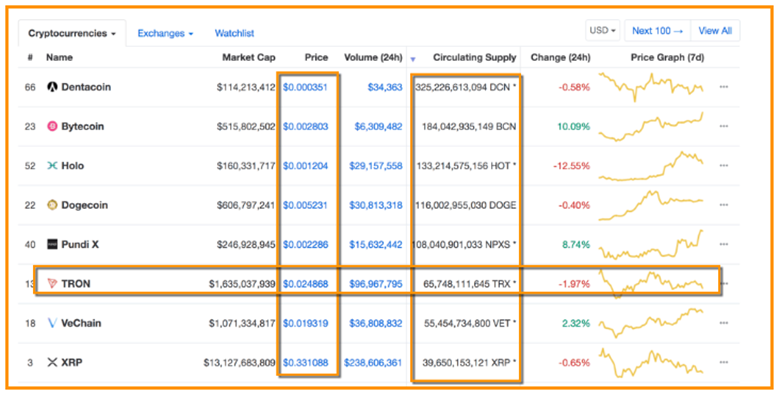Open the three-dot menu for Dentacoin row
This screenshot has height=396, width=780.
724,87
